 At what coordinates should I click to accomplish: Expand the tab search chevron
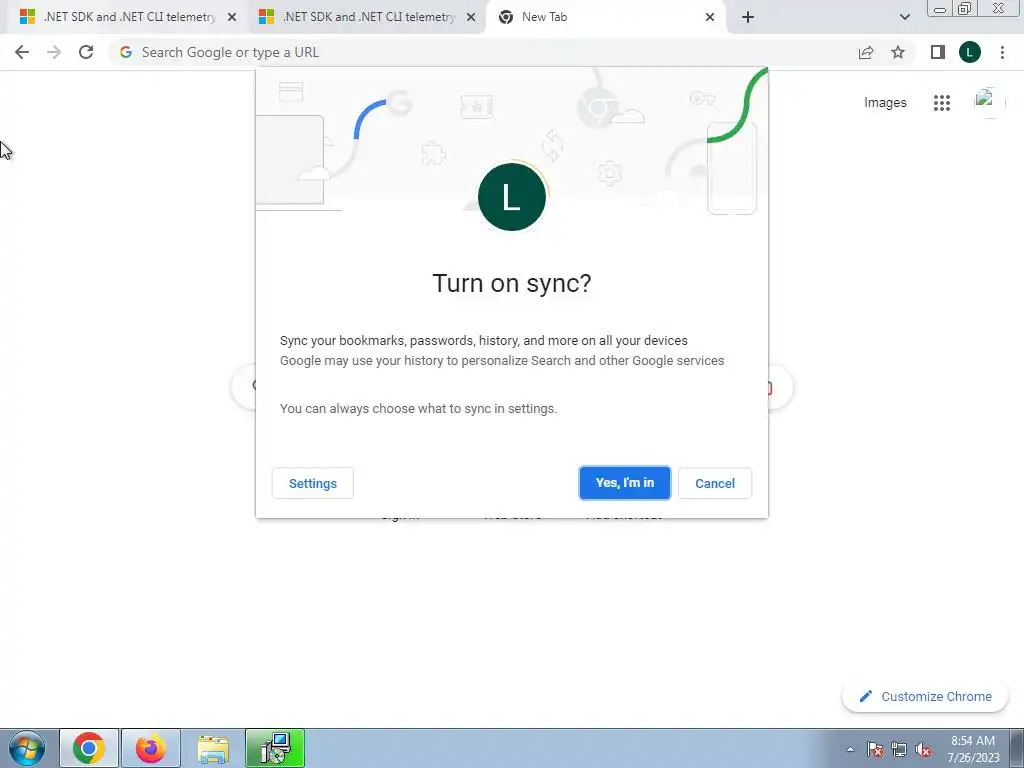tap(904, 17)
